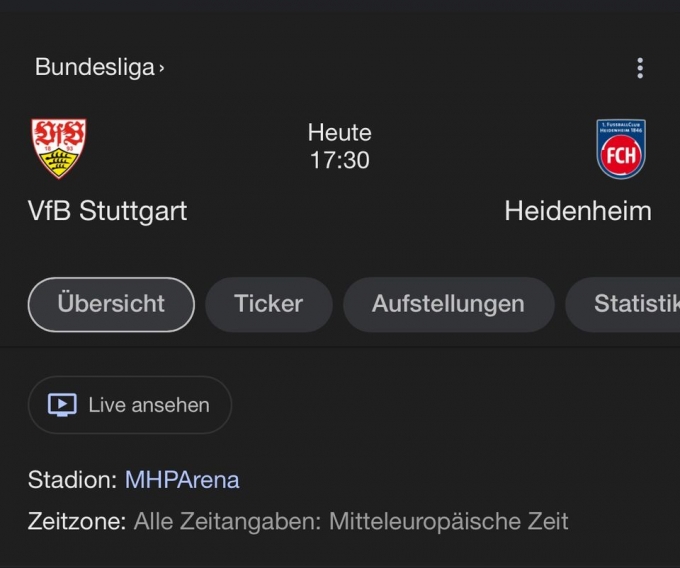Click the Alle Zeitangaben text
The width and height of the screenshot is (680, 568).
[x=228, y=521]
